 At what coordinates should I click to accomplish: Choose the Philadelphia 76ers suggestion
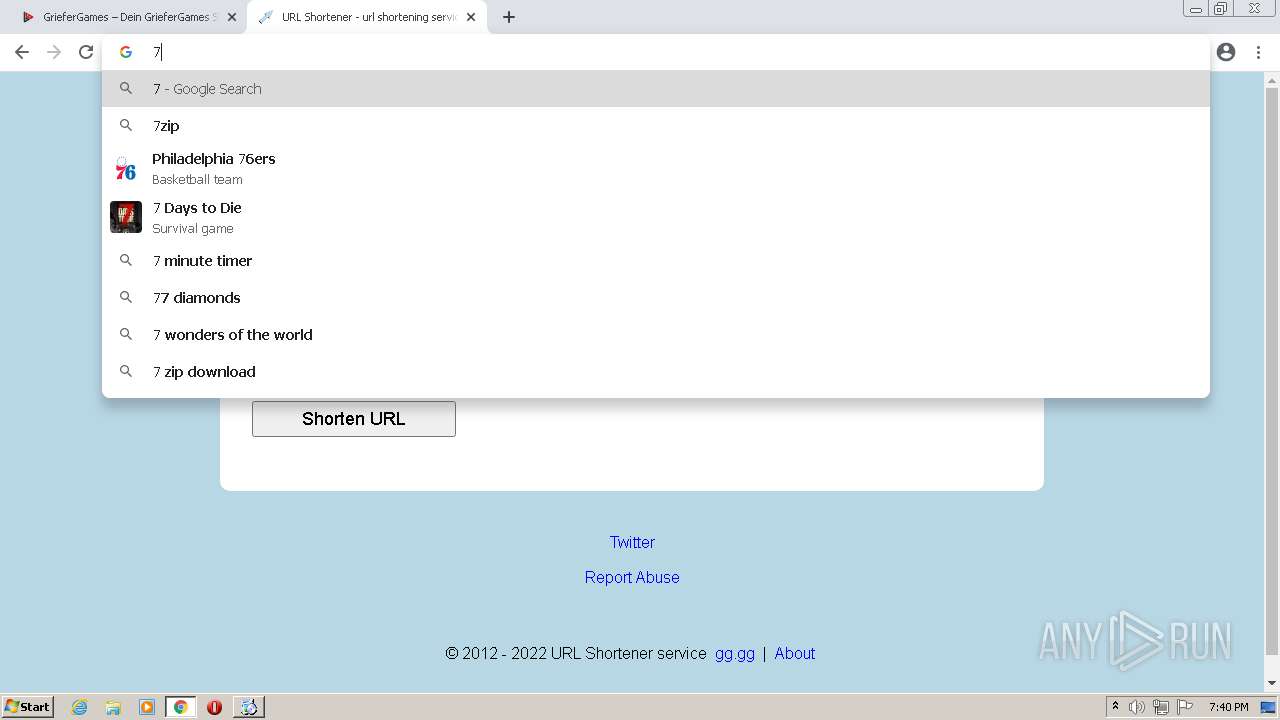click(x=656, y=168)
